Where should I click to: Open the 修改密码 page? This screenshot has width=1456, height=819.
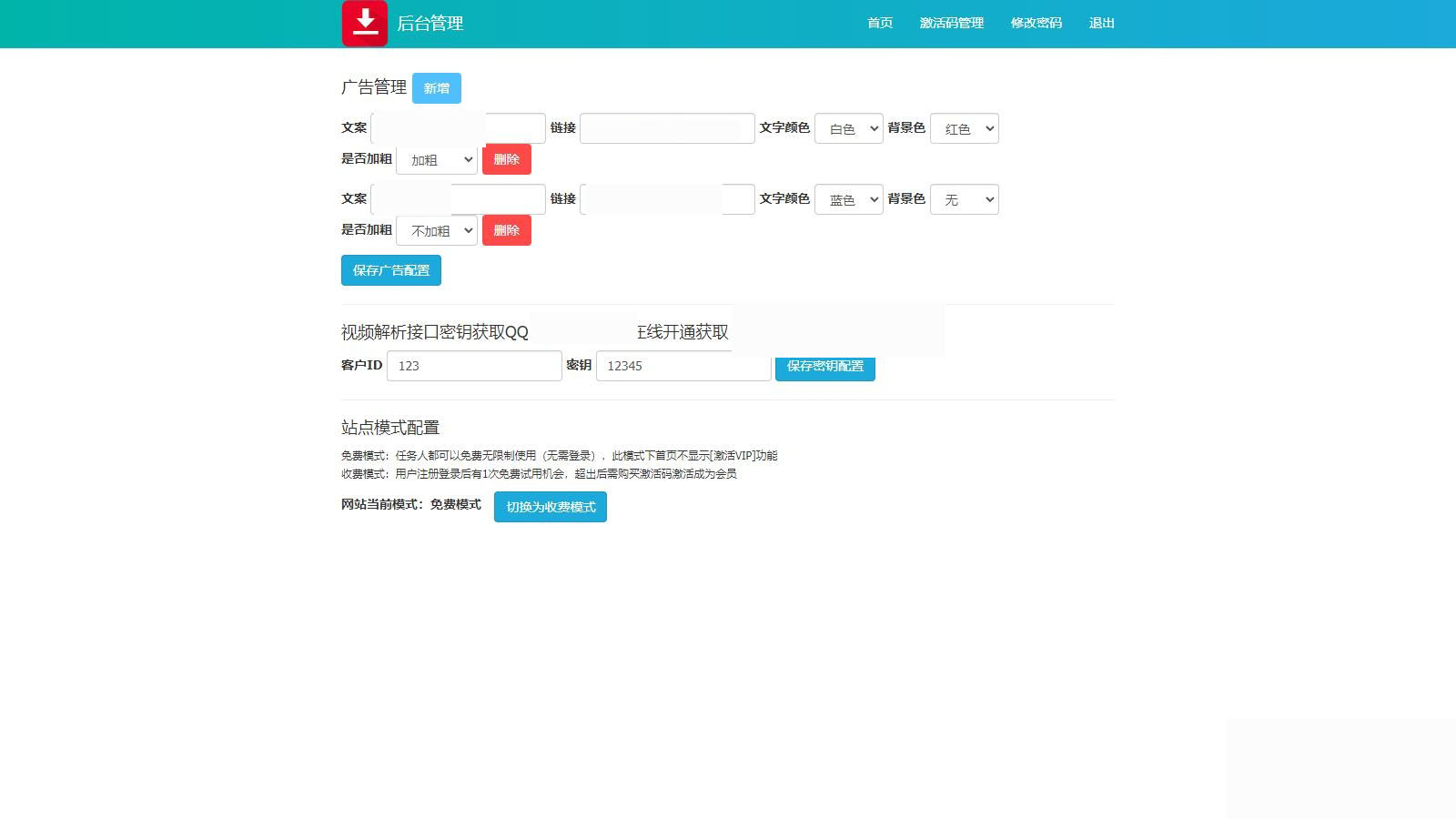pyautogui.click(x=1036, y=23)
